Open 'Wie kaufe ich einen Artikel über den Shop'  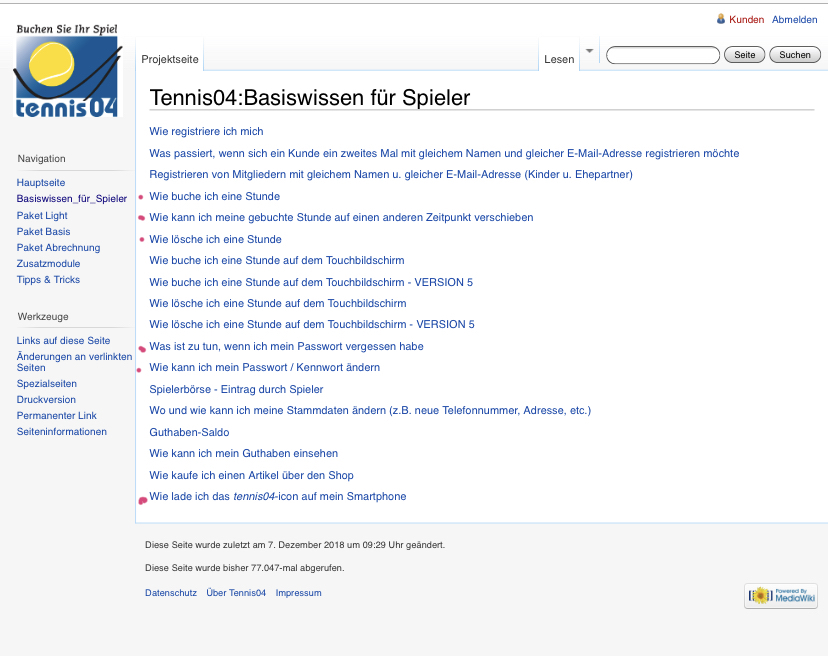click(251, 475)
